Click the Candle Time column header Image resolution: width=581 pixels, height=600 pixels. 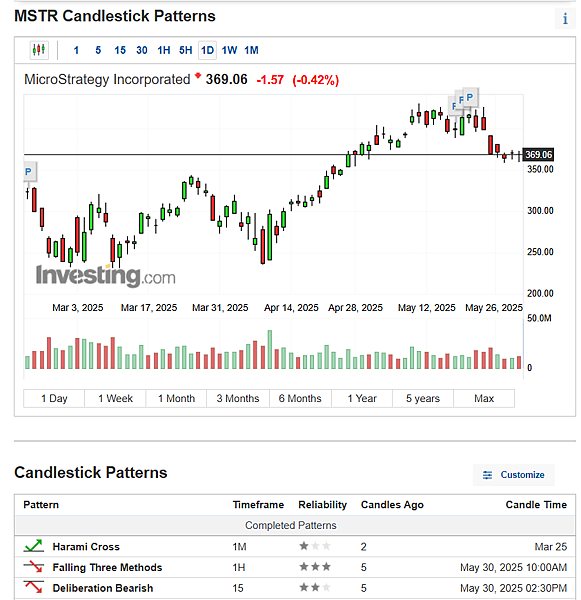tap(536, 505)
